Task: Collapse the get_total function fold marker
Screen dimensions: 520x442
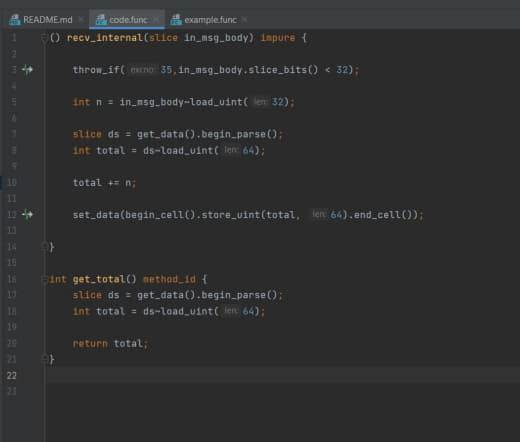Action: pyautogui.click(x=44, y=279)
